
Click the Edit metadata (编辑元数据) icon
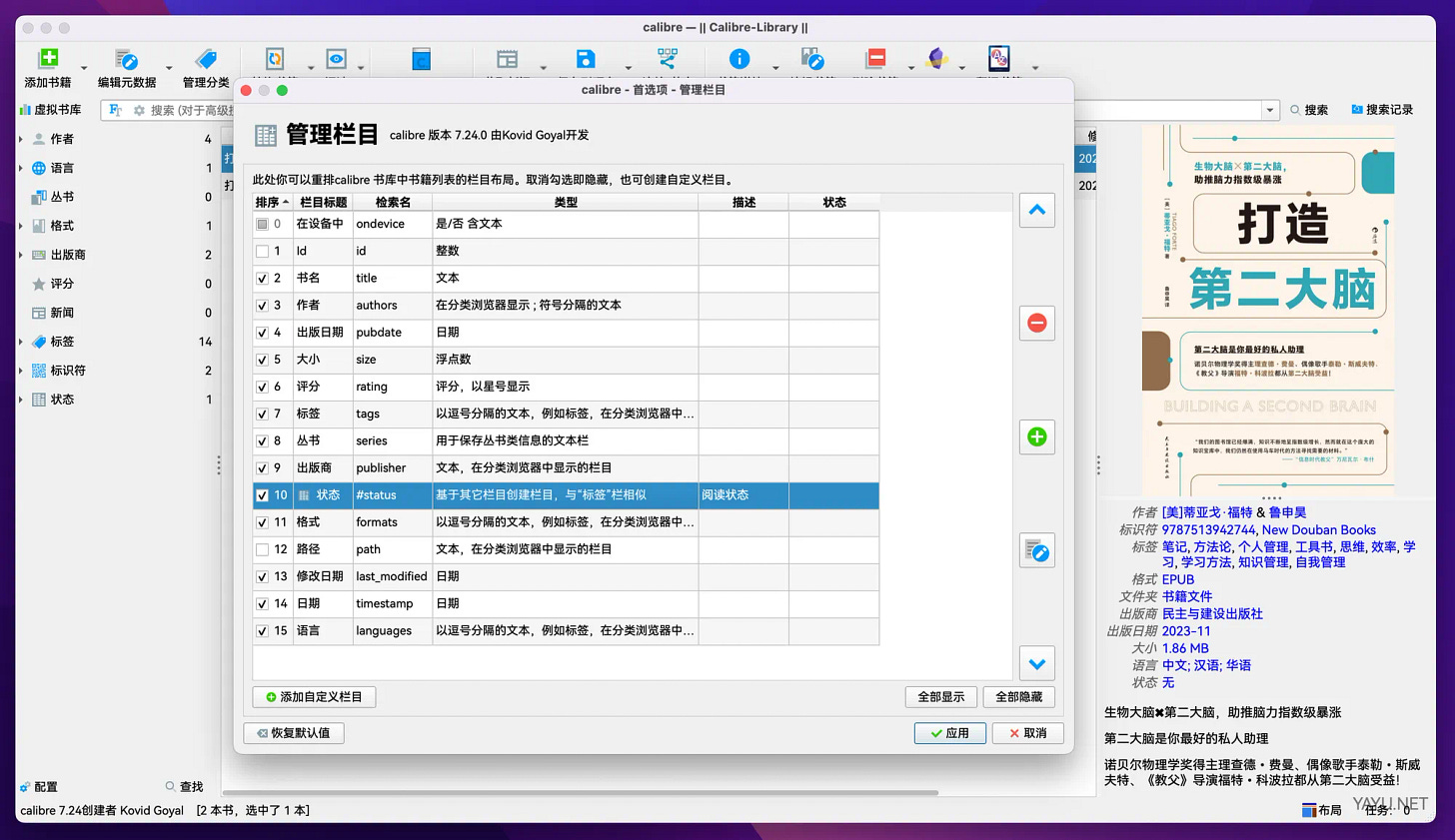pyautogui.click(x=126, y=59)
